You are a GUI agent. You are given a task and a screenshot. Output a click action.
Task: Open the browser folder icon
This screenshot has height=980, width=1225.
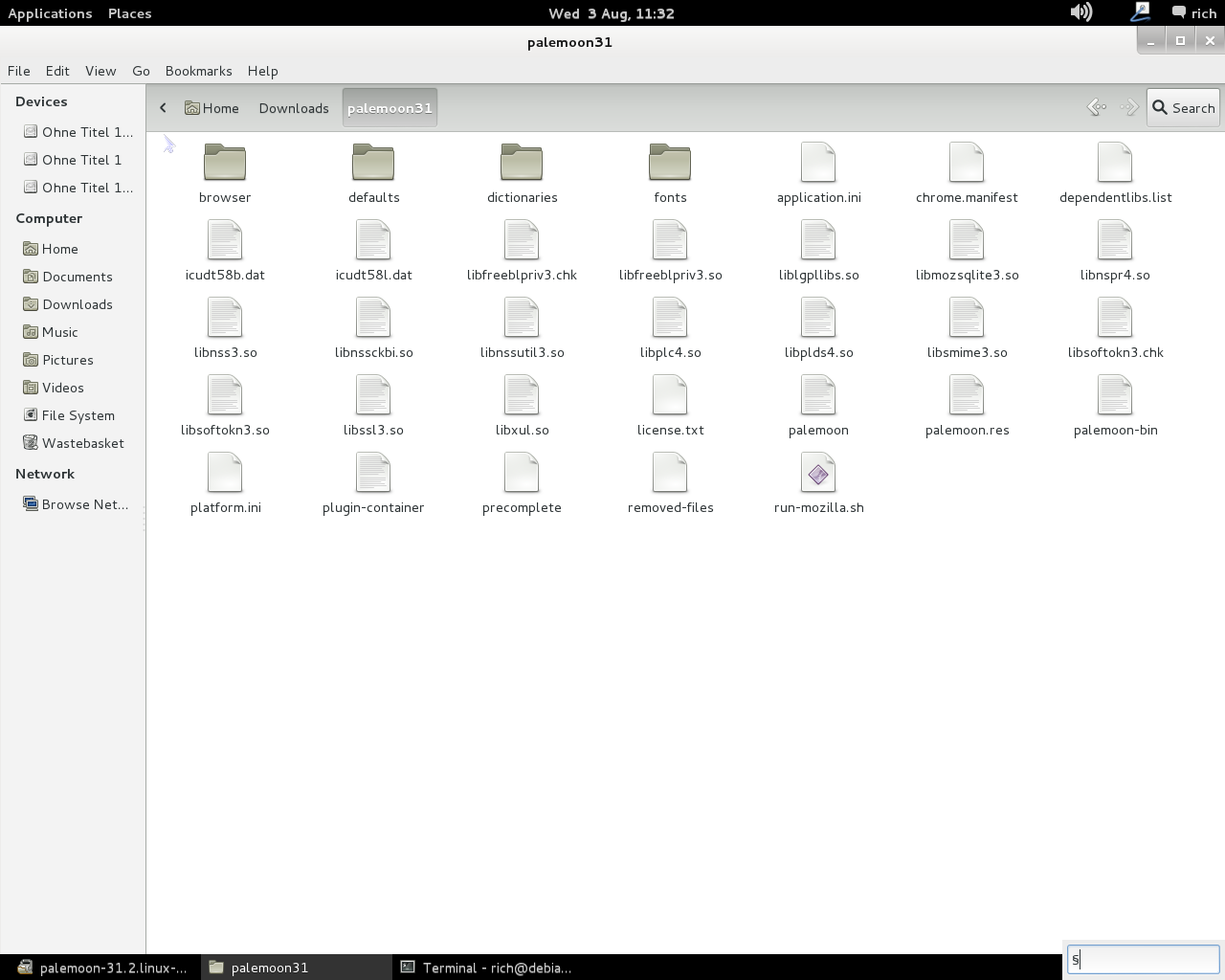pyautogui.click(x=225, y=163)
